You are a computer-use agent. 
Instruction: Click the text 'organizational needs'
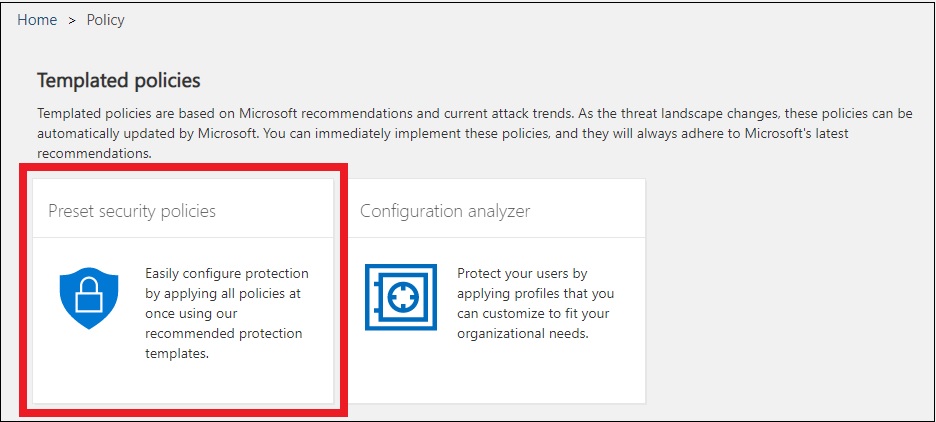point(523,334)
